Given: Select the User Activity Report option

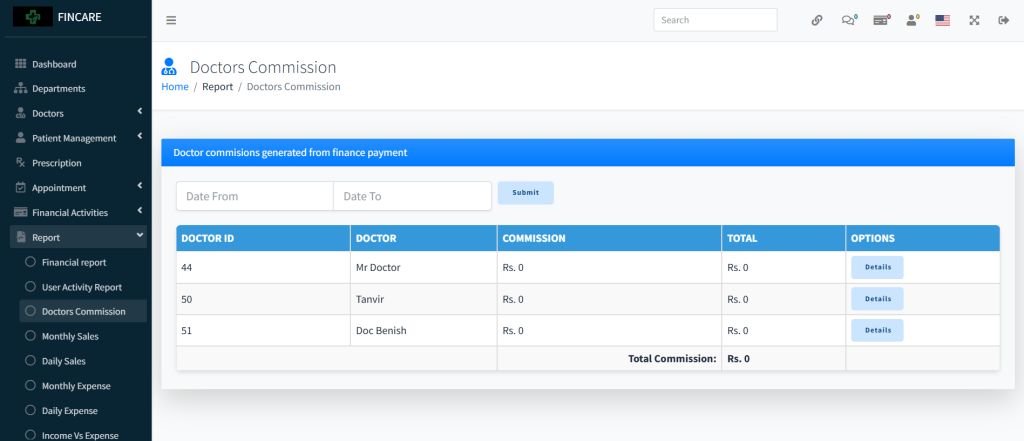Looking at the screenshot, I should pyautogui.click(x=81, y=287).
